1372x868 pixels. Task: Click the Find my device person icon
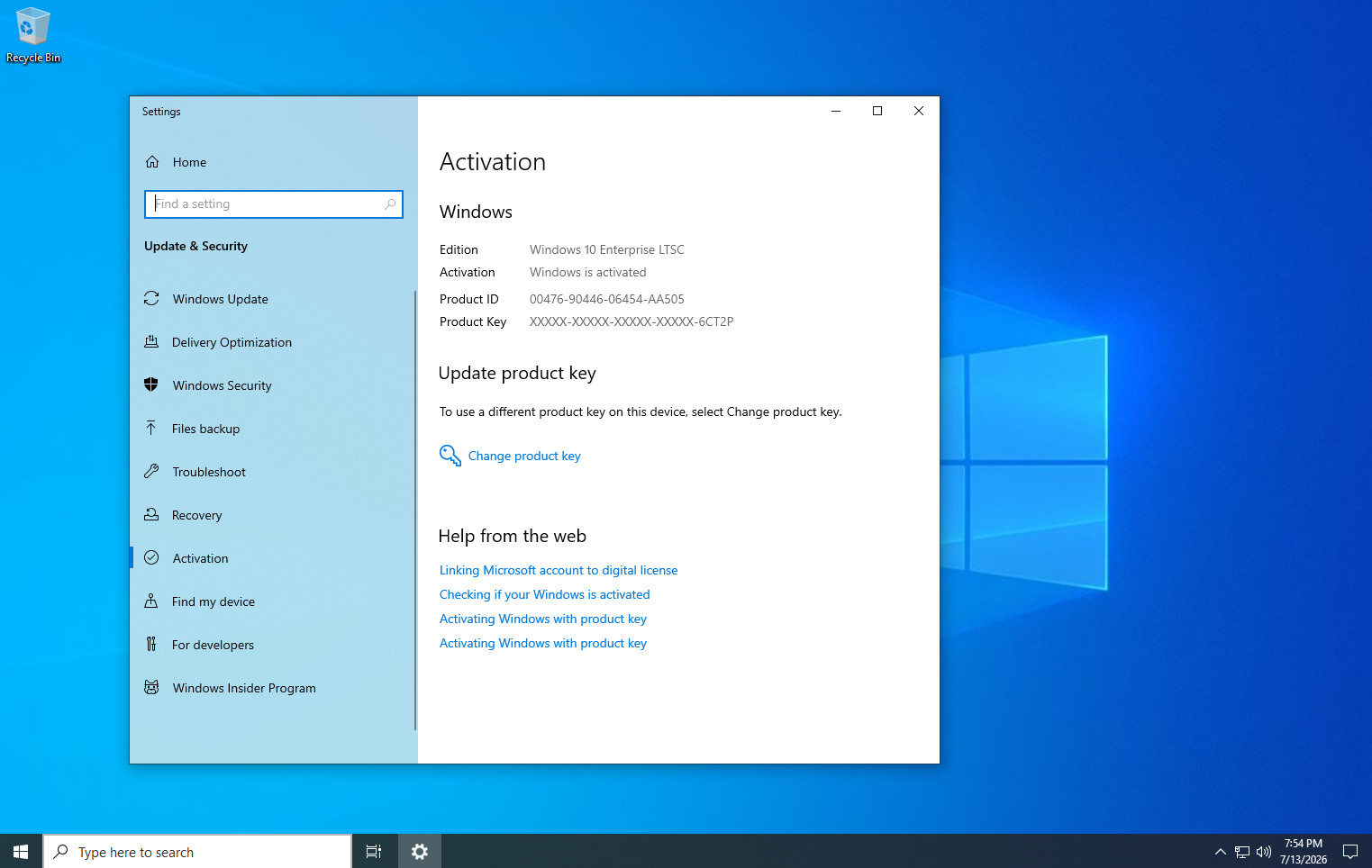(151, 601)
